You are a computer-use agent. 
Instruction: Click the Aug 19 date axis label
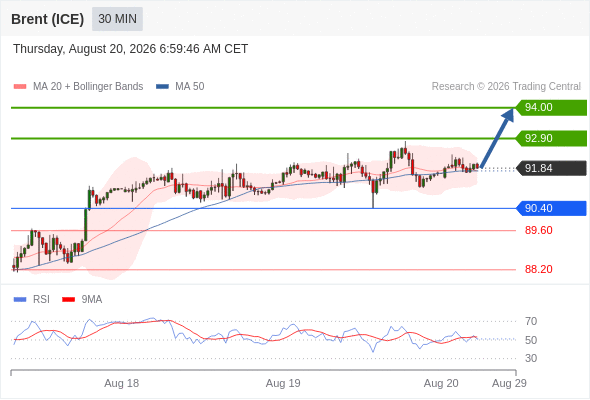283,383
